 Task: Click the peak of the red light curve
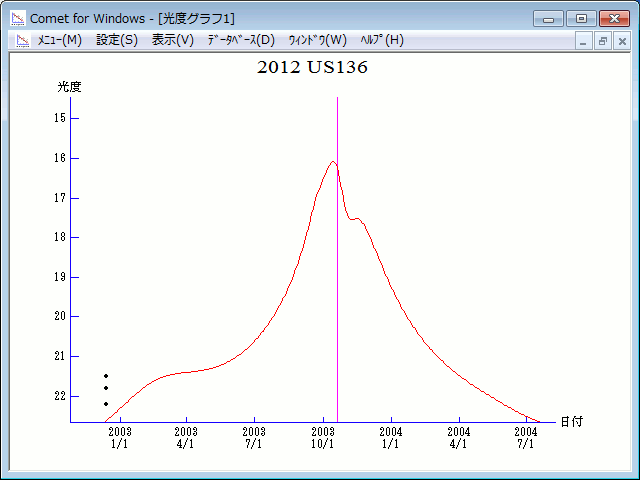tap(333, 162)
